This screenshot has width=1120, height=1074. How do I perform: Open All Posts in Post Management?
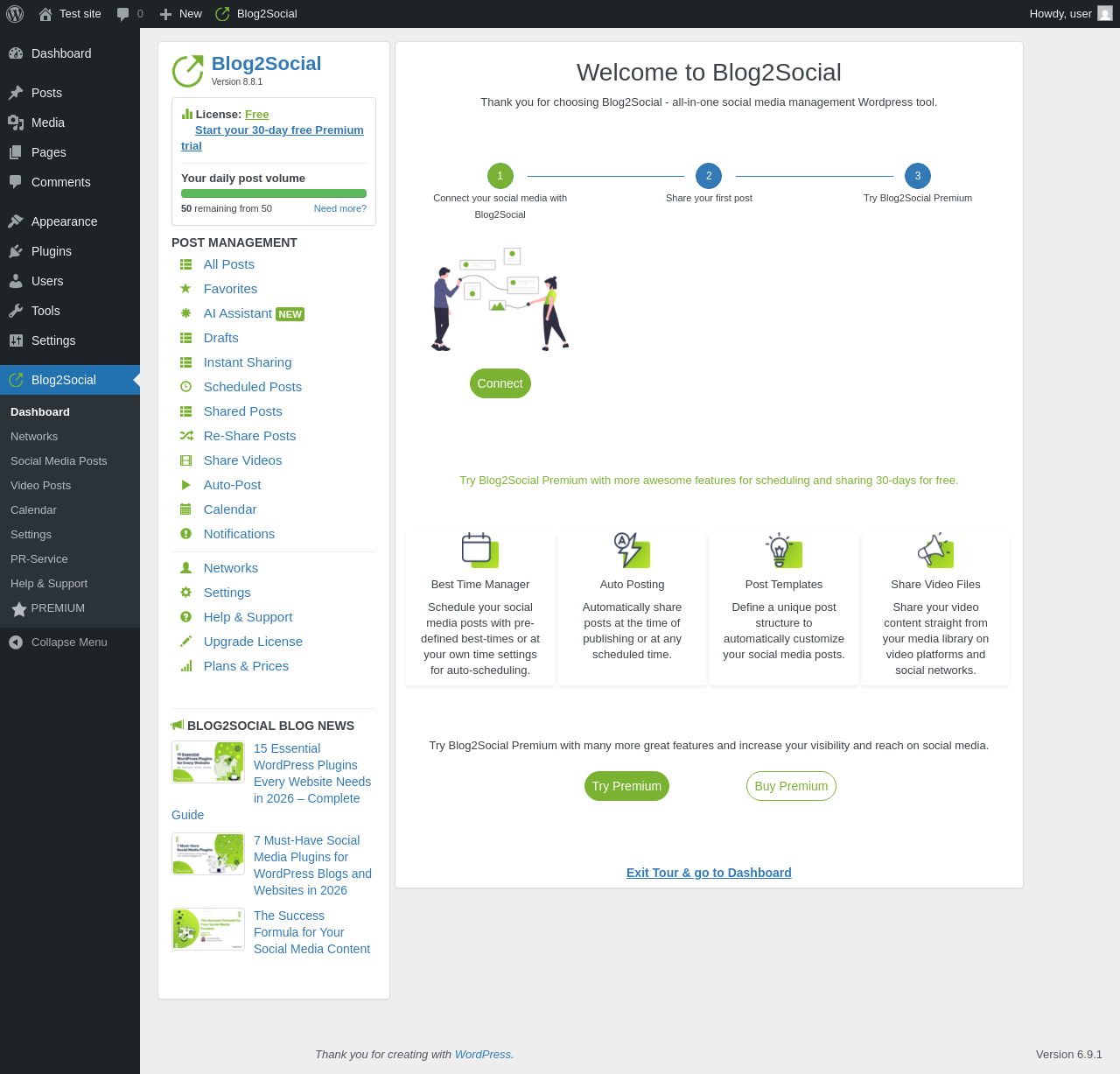click(x=229, y=264)
